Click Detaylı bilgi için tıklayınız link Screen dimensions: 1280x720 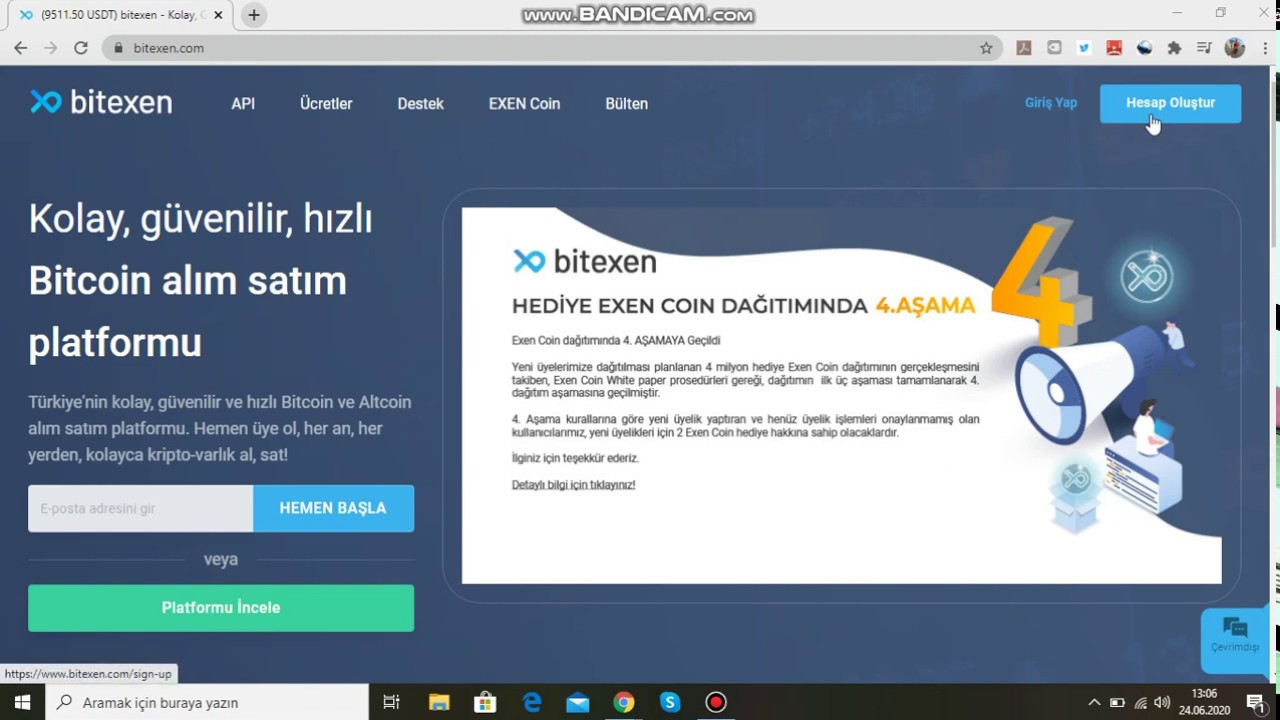coord(573,485)
